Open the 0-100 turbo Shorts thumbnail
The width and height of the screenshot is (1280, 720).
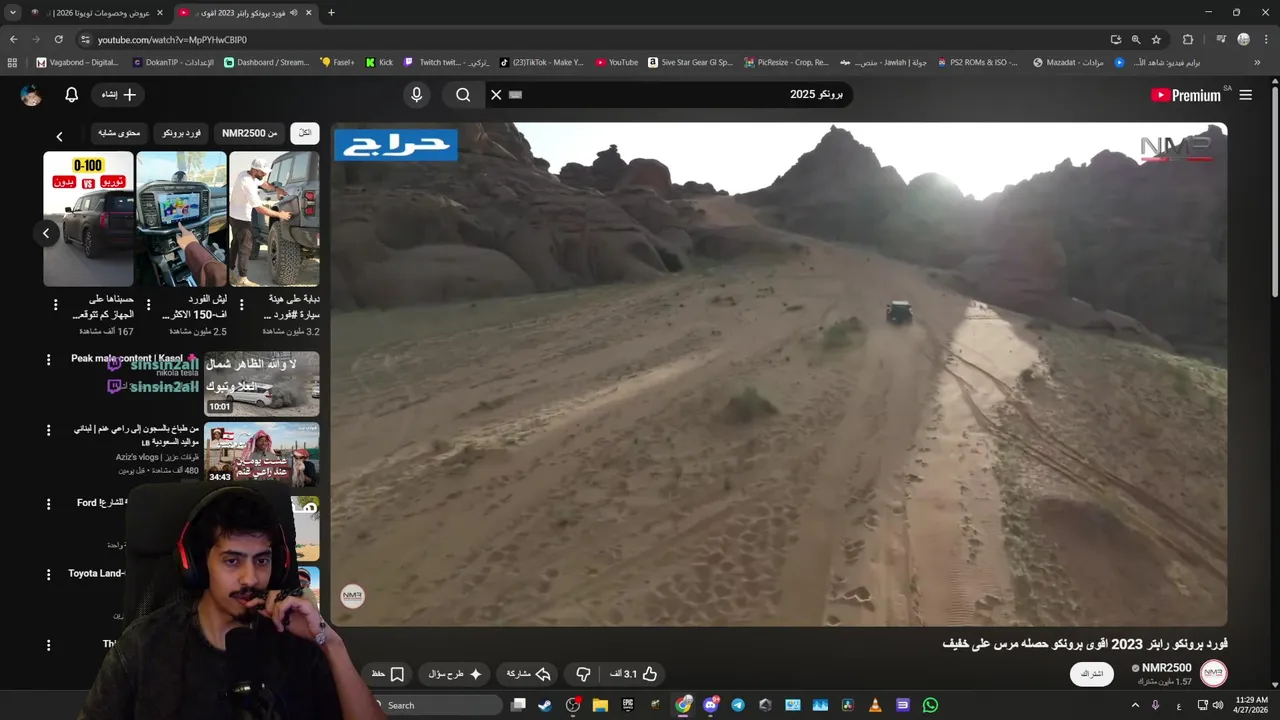(88, 219)
